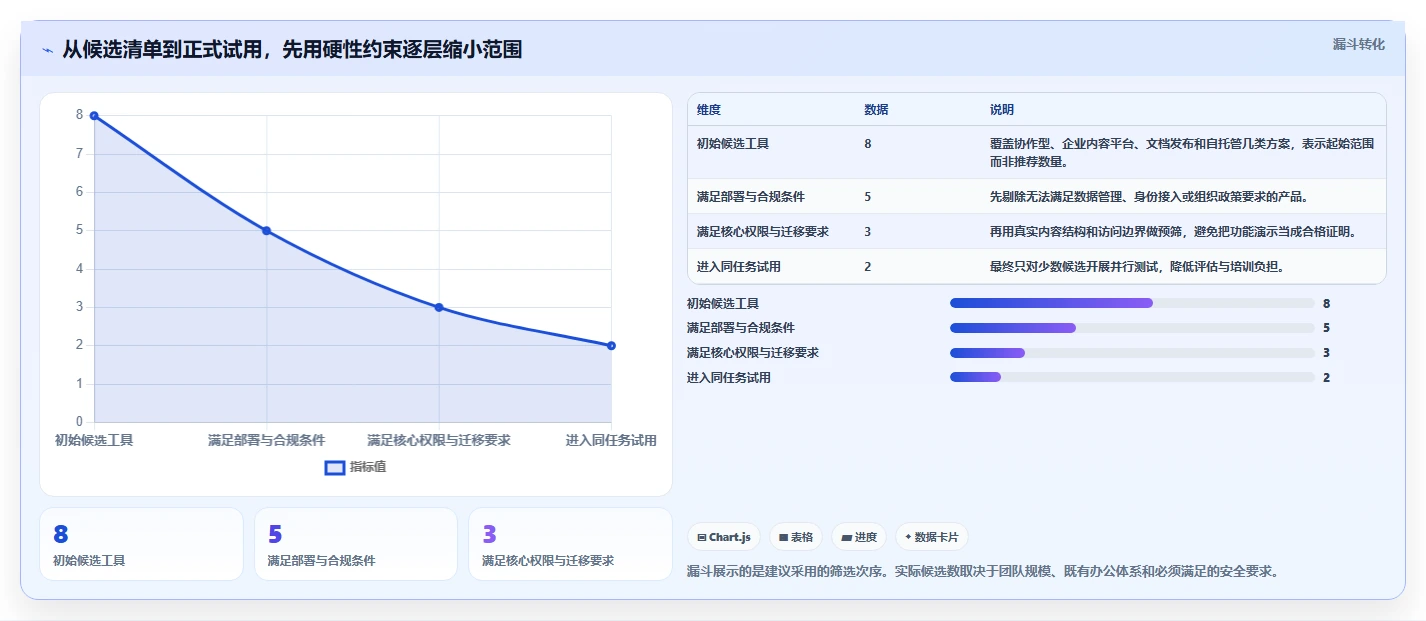Click the chart data point at value 3
Viewport: 1426px width, 621px height.
pos(439,307)
